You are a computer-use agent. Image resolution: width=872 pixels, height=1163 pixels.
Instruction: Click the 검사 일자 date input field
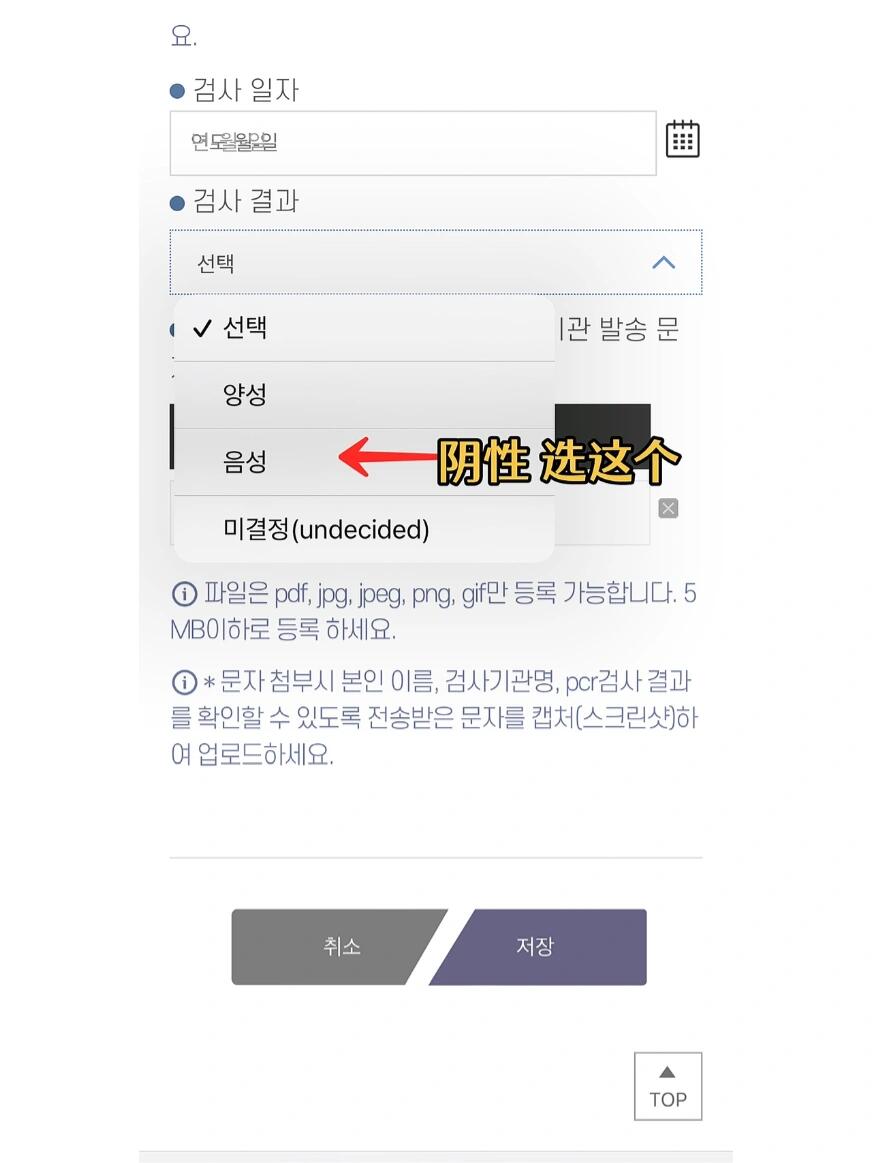coord(413,143)
